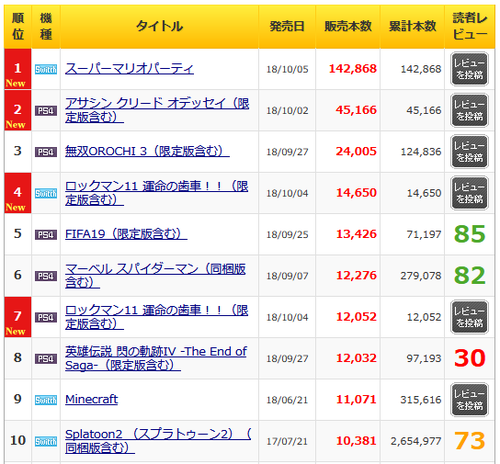Click rank 2 New badge cell
This screenshot has height=464, width=500.
18,110
